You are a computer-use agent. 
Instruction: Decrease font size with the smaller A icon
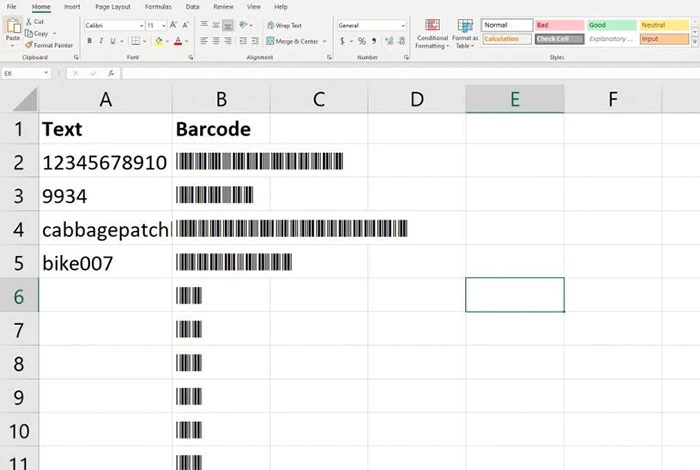[186, 25]
